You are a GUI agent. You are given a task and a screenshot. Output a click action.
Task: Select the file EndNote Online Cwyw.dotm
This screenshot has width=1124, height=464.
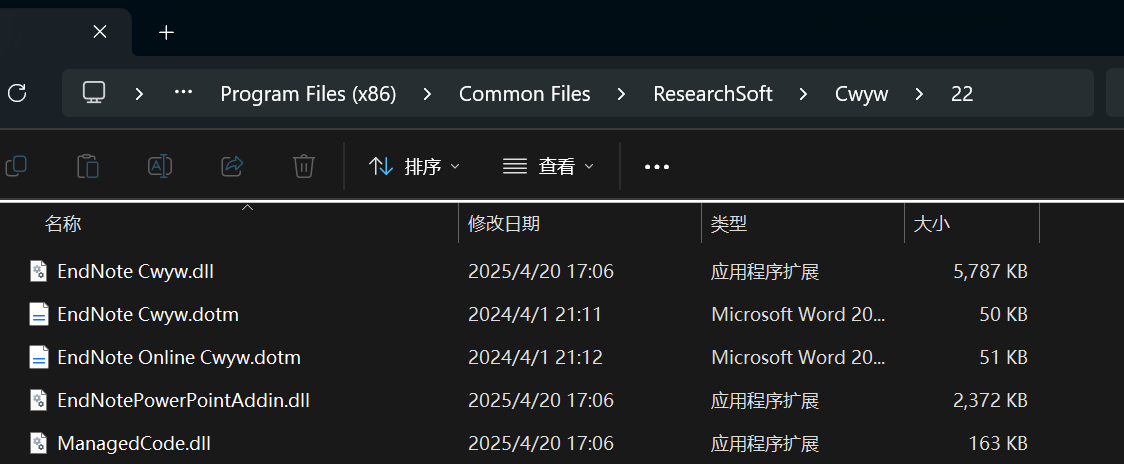pyautogui.click(x=178, y=358)
